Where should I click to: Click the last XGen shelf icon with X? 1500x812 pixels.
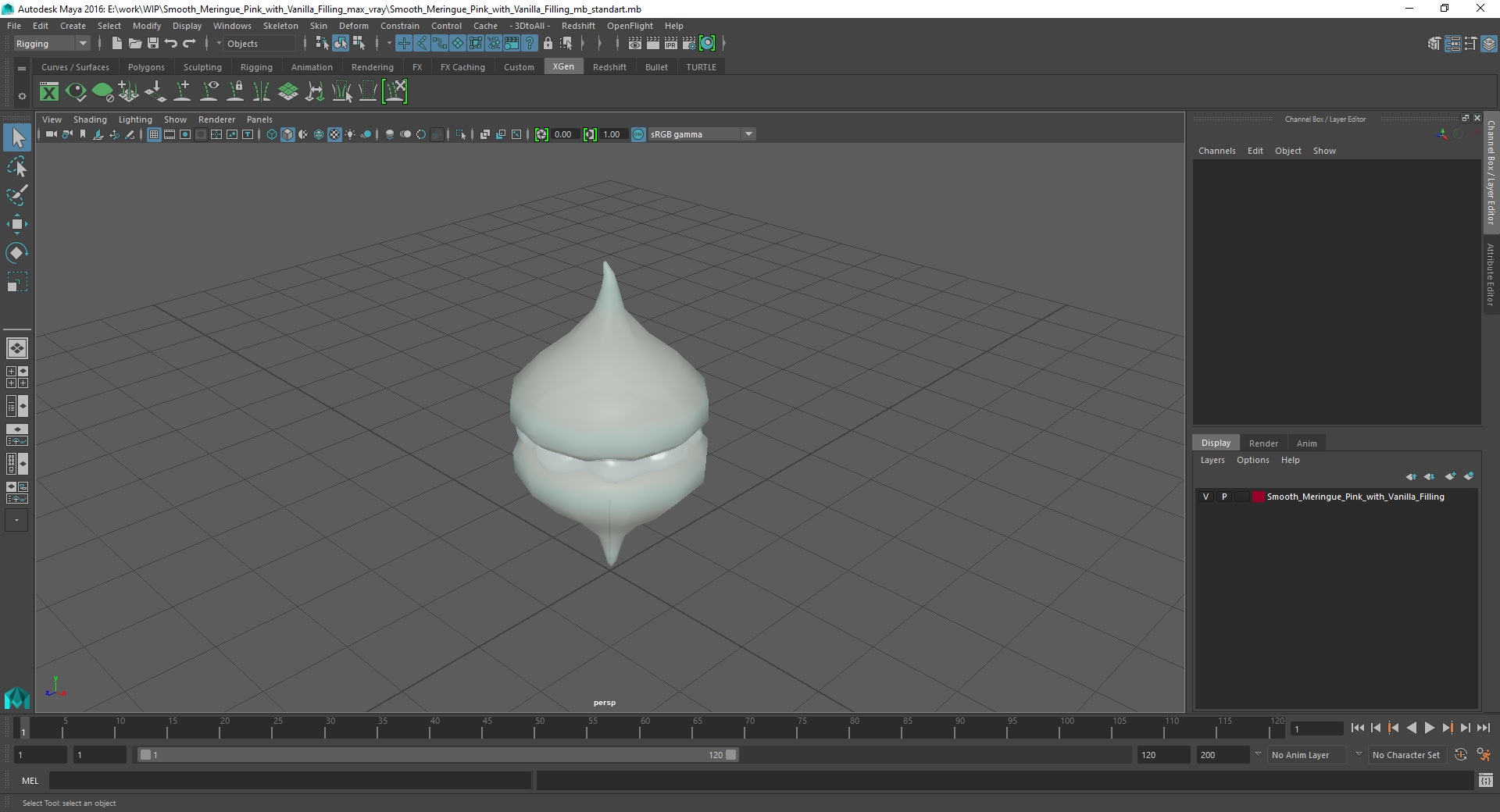395,92
